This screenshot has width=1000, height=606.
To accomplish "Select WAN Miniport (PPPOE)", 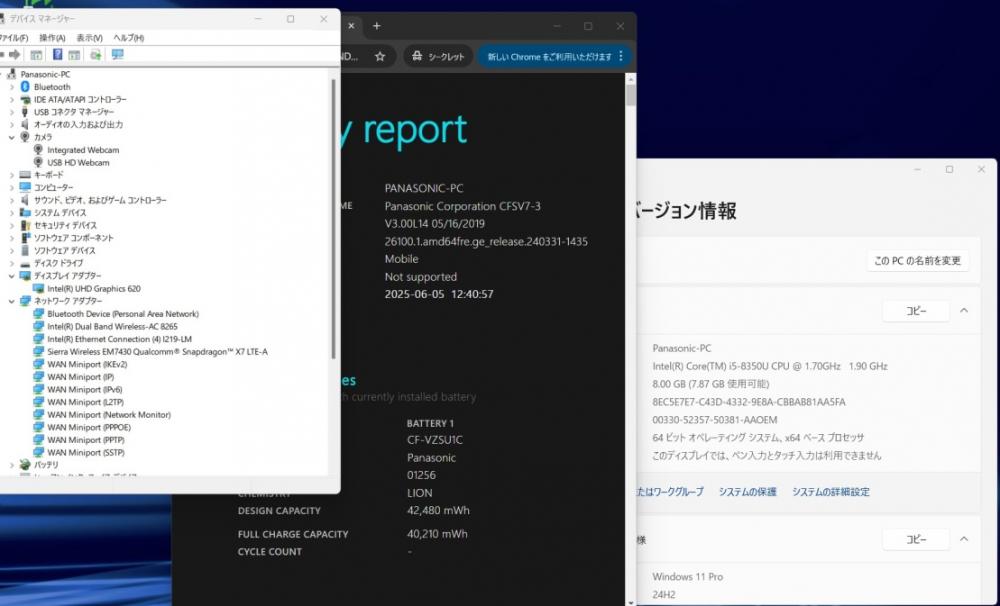I will 89,427.
